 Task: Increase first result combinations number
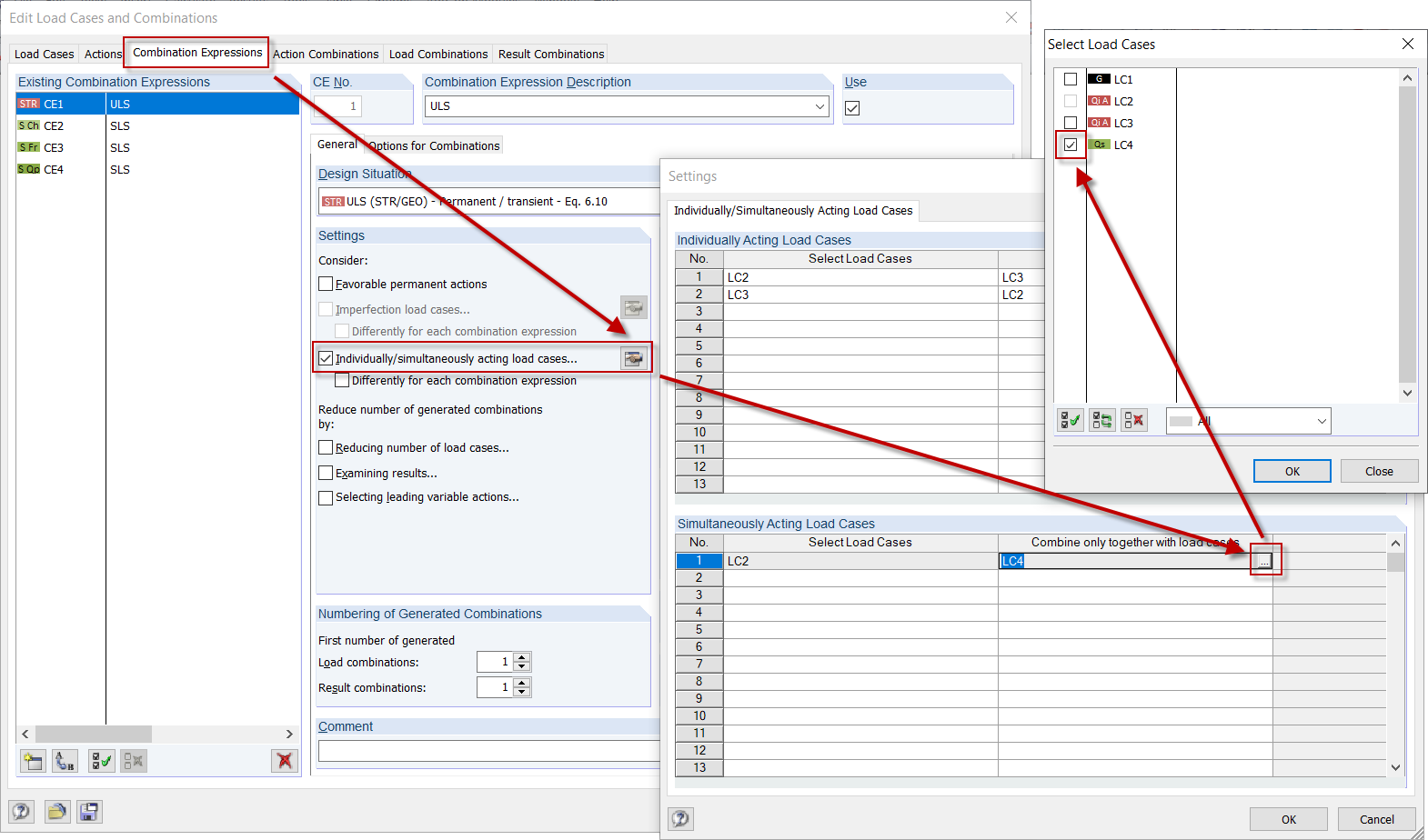point(522,683)
